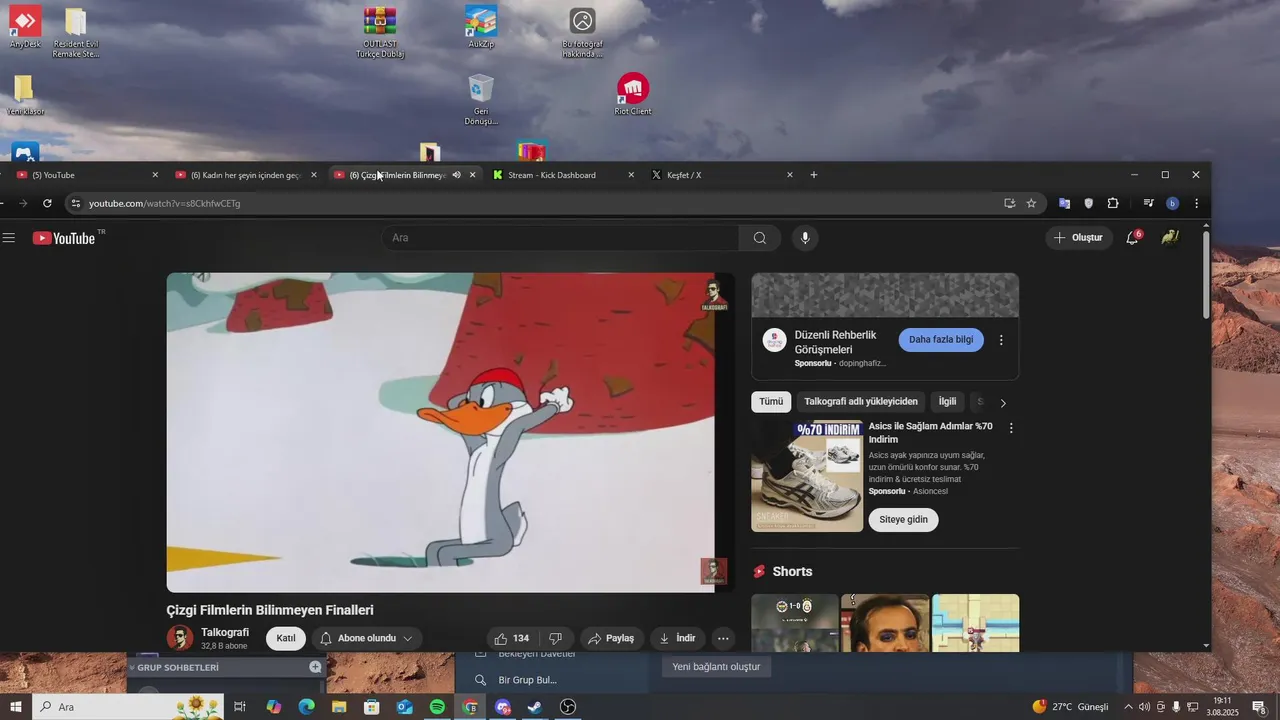Switch to Stream - Kick Dashboard tab

click(564, 175)
